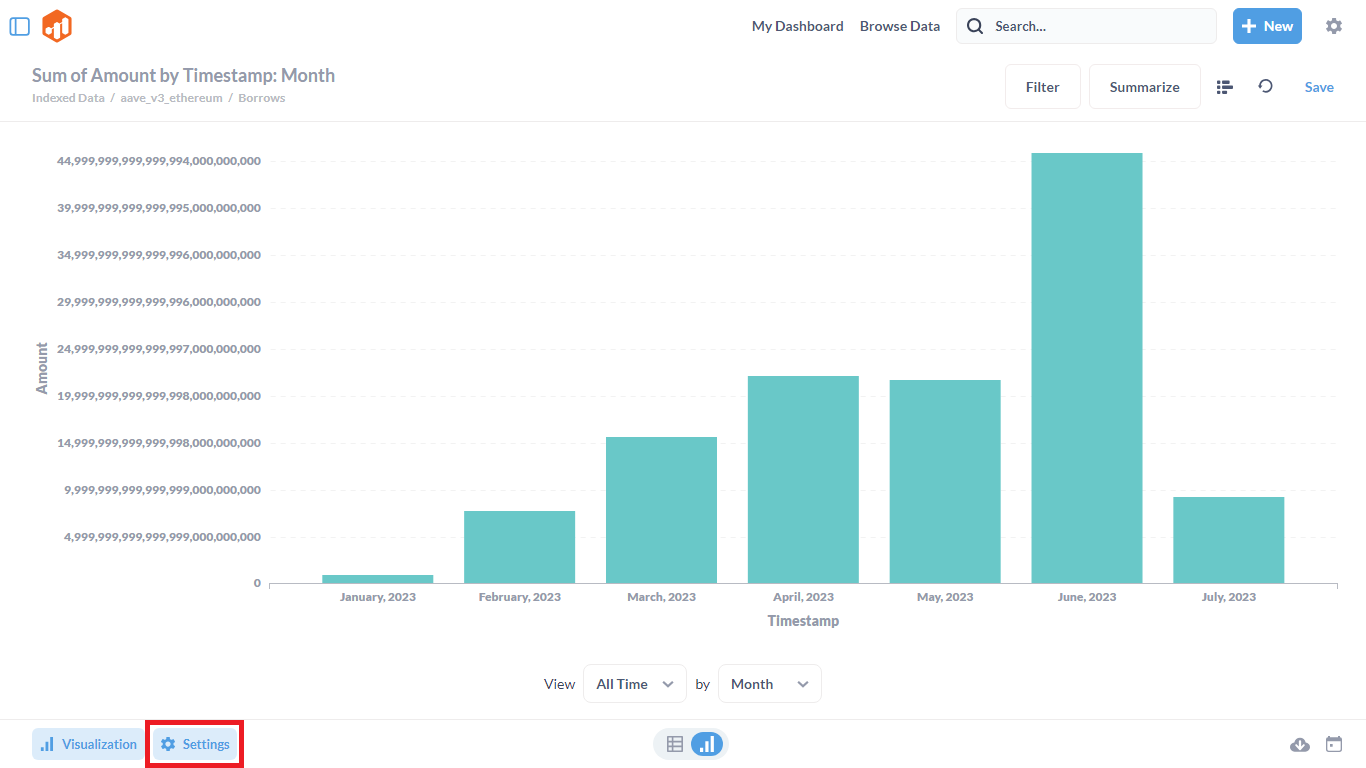This screenshot has width=1366, height=768.
Task: Open the calendar timeline icon
Action: (1334, 744)
